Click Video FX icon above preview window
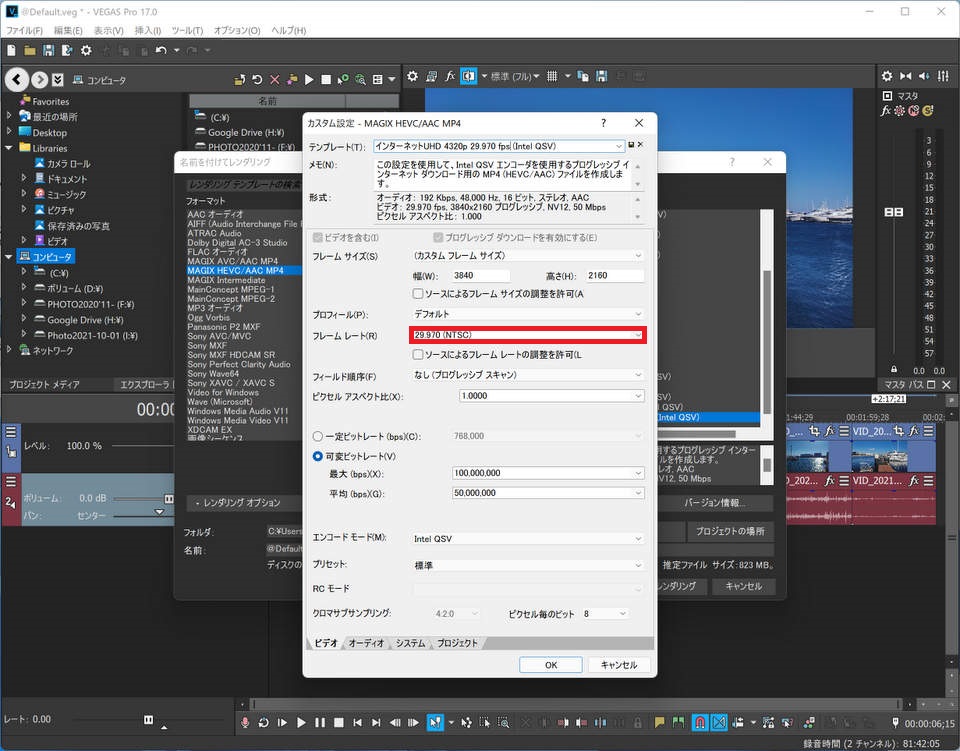Viewport: 960px width, 751px height. coord(451,77)
